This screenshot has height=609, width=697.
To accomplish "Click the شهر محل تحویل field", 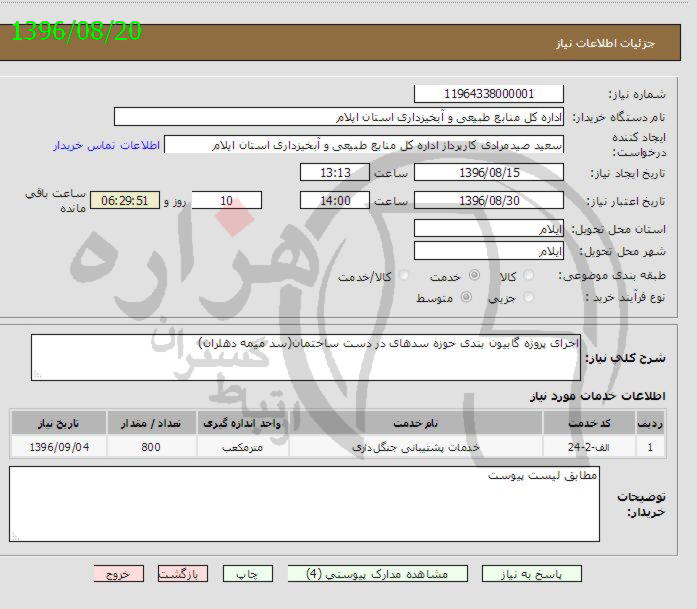I will tap(489, 251).
